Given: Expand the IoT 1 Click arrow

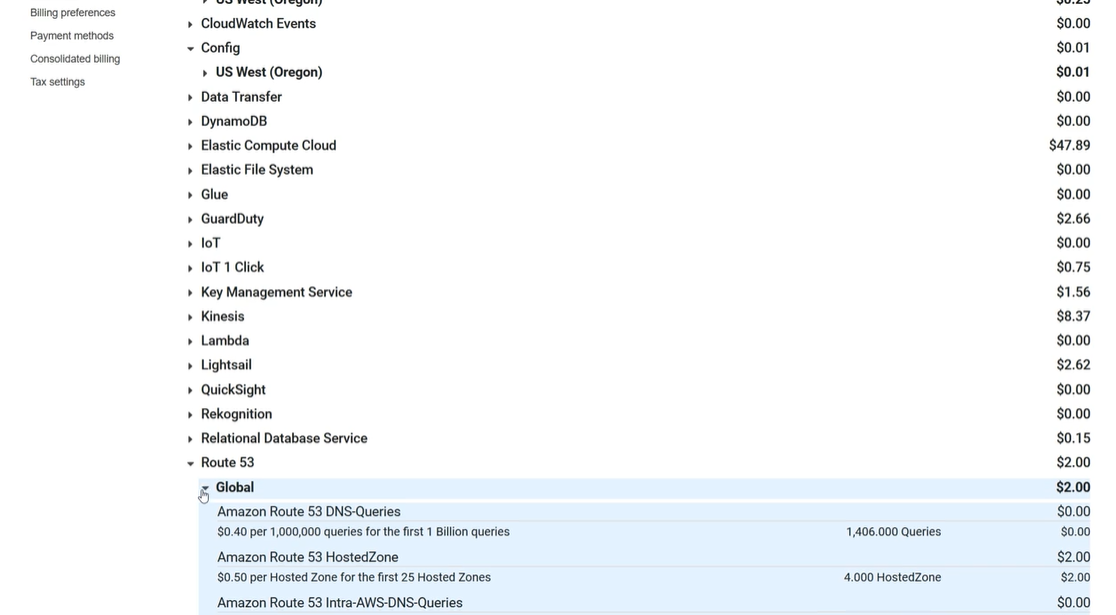Looking at the screenshot, I should [x=190, y=268].
